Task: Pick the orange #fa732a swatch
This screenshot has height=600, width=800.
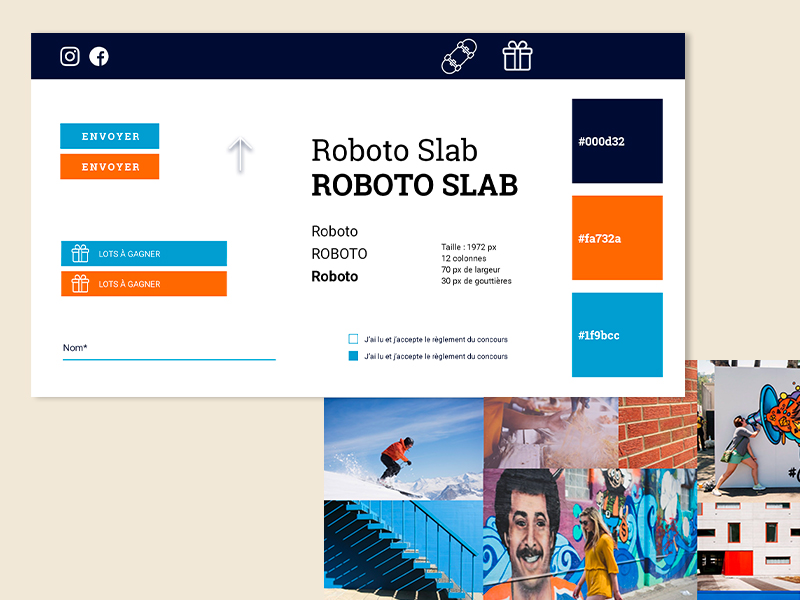Action: (617, 238)
